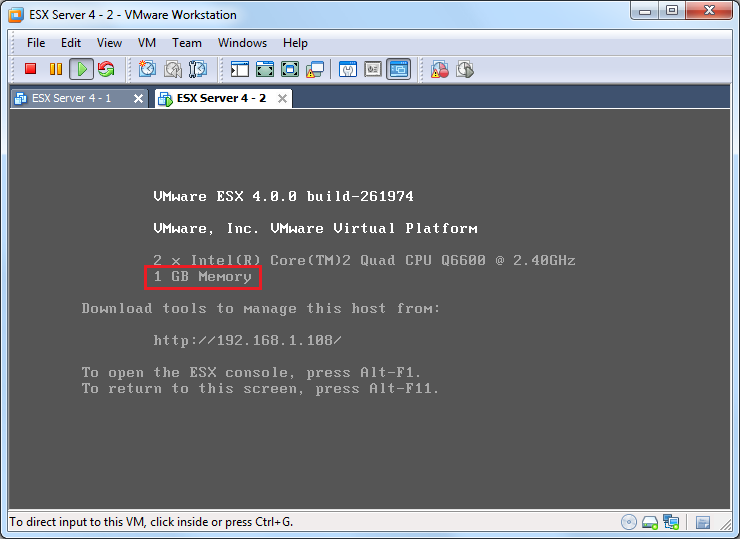Open the Help menu
This screenshot has width=740, height=539.
(x=295, y=43)
